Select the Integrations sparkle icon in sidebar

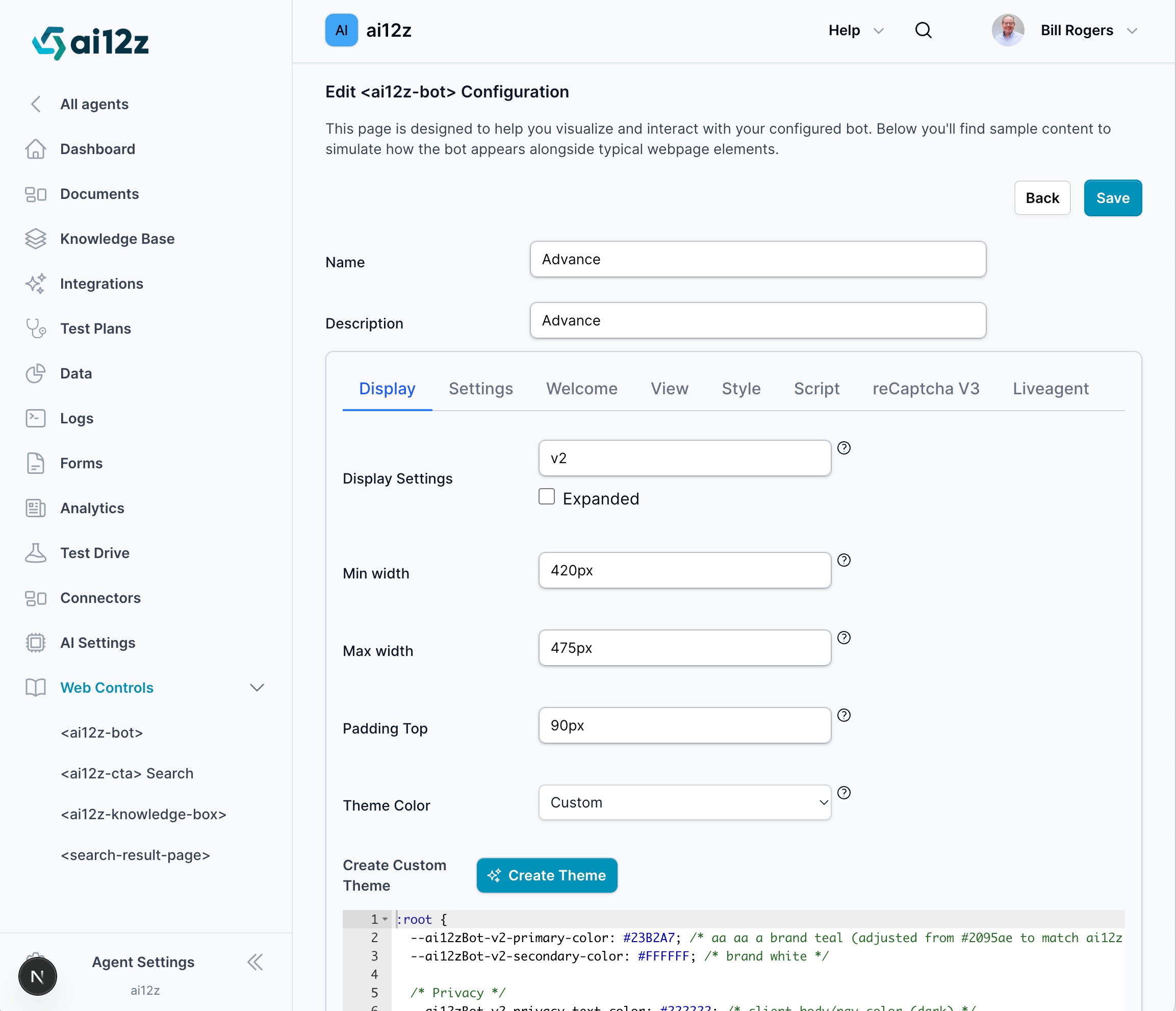tap(36, 284)
